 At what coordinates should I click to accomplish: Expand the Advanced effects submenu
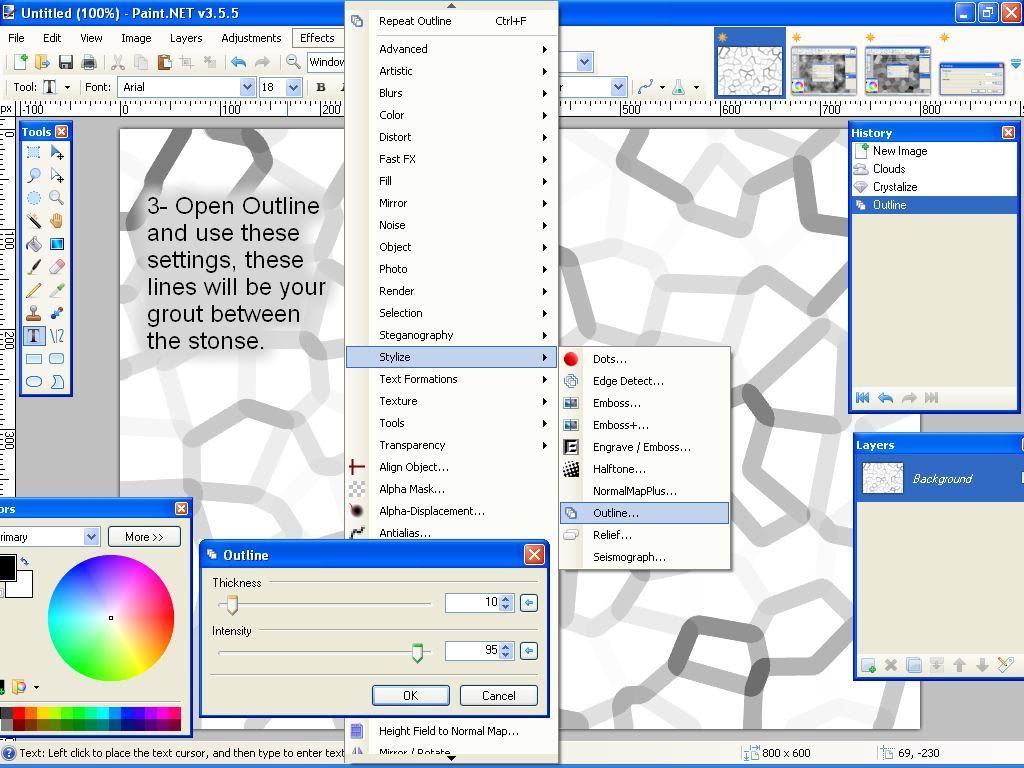(x=452, y=49)
